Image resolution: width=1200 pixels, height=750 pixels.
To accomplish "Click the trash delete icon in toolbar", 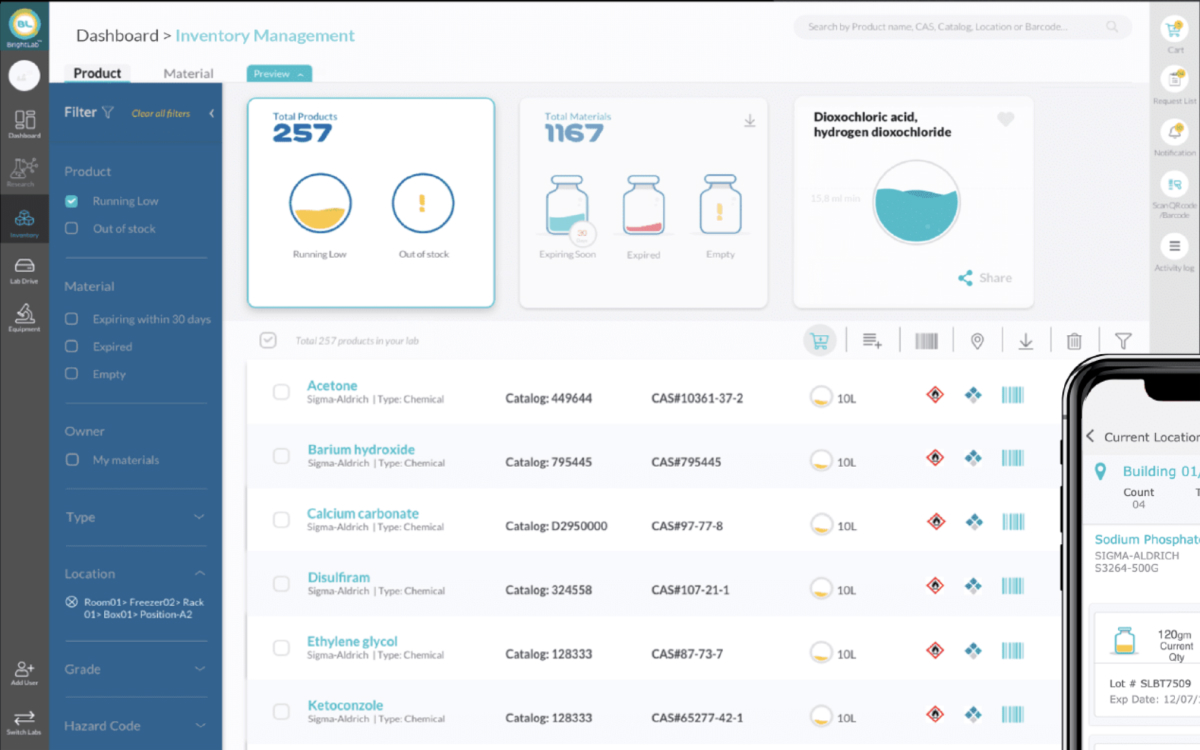I will click(1074, 341).
